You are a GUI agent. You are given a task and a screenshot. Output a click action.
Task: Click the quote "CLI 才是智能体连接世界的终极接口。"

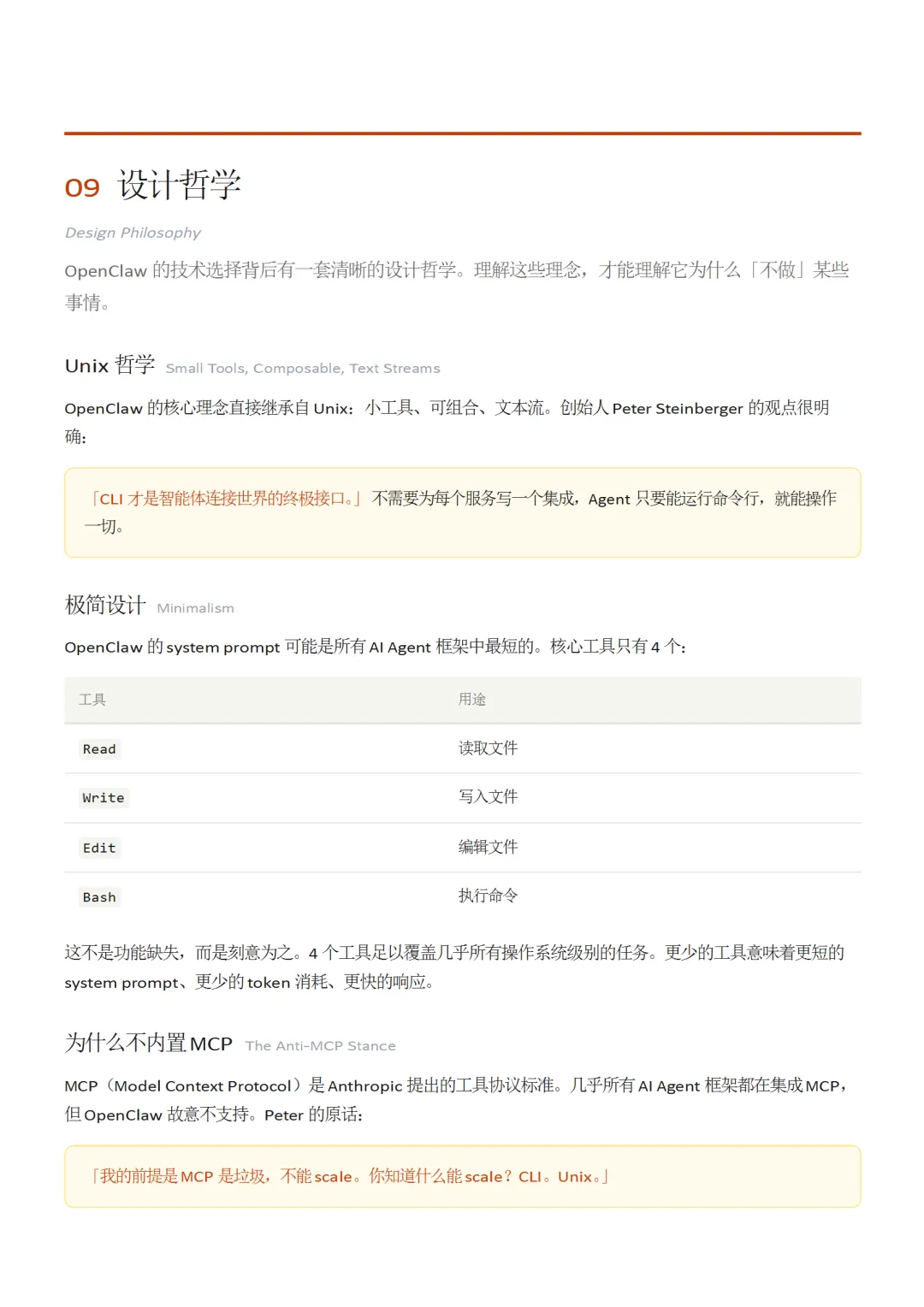(x=226, y=499)
